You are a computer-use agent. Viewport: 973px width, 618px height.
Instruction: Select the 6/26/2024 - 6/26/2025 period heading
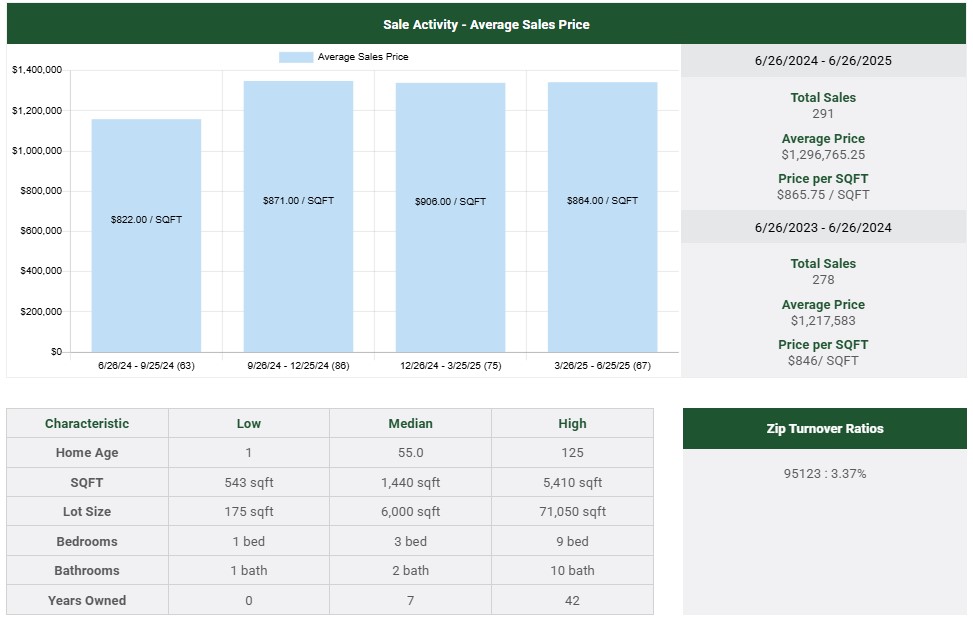tap(823, 61)
